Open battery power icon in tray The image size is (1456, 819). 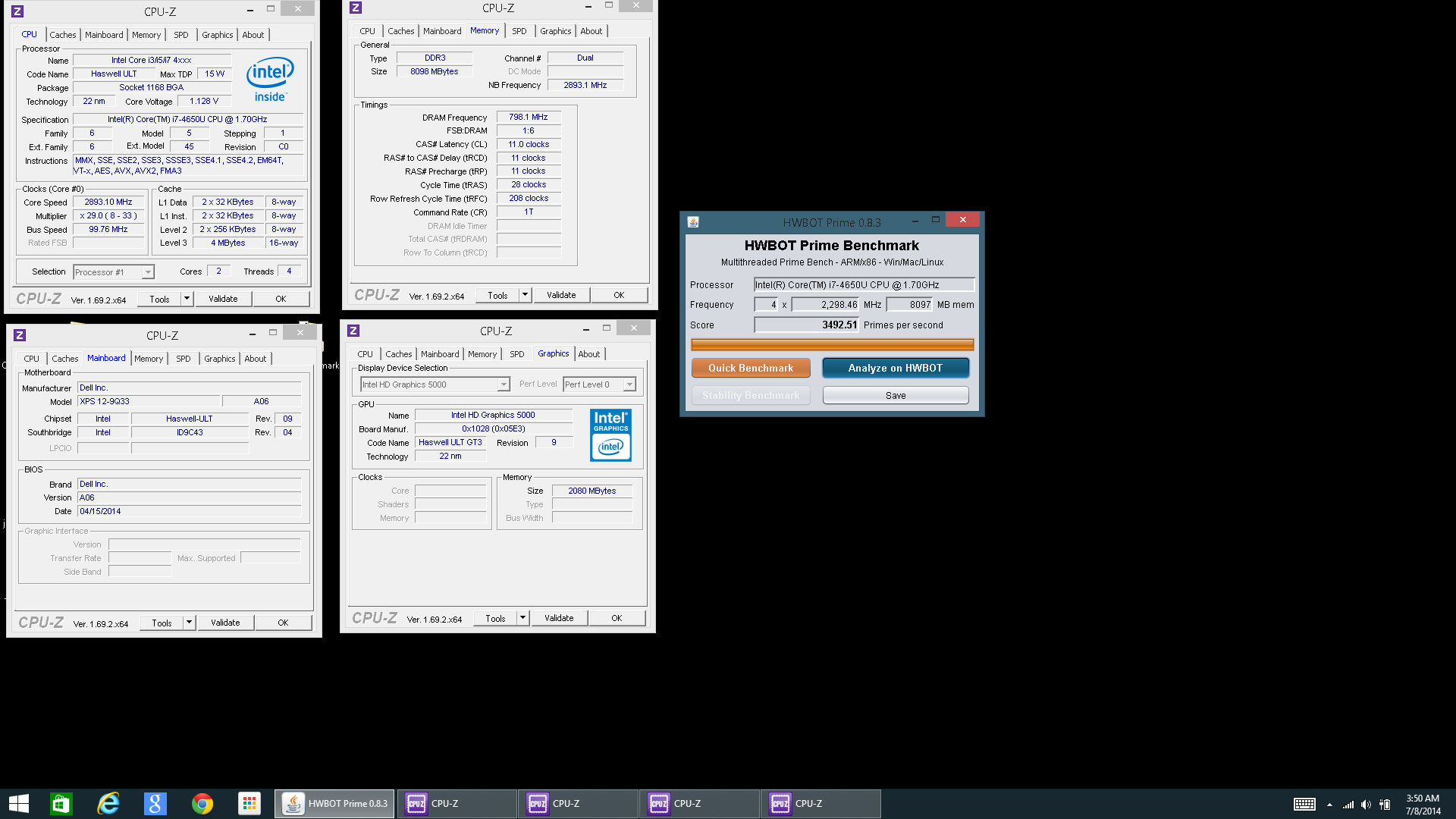point(1385,805)
